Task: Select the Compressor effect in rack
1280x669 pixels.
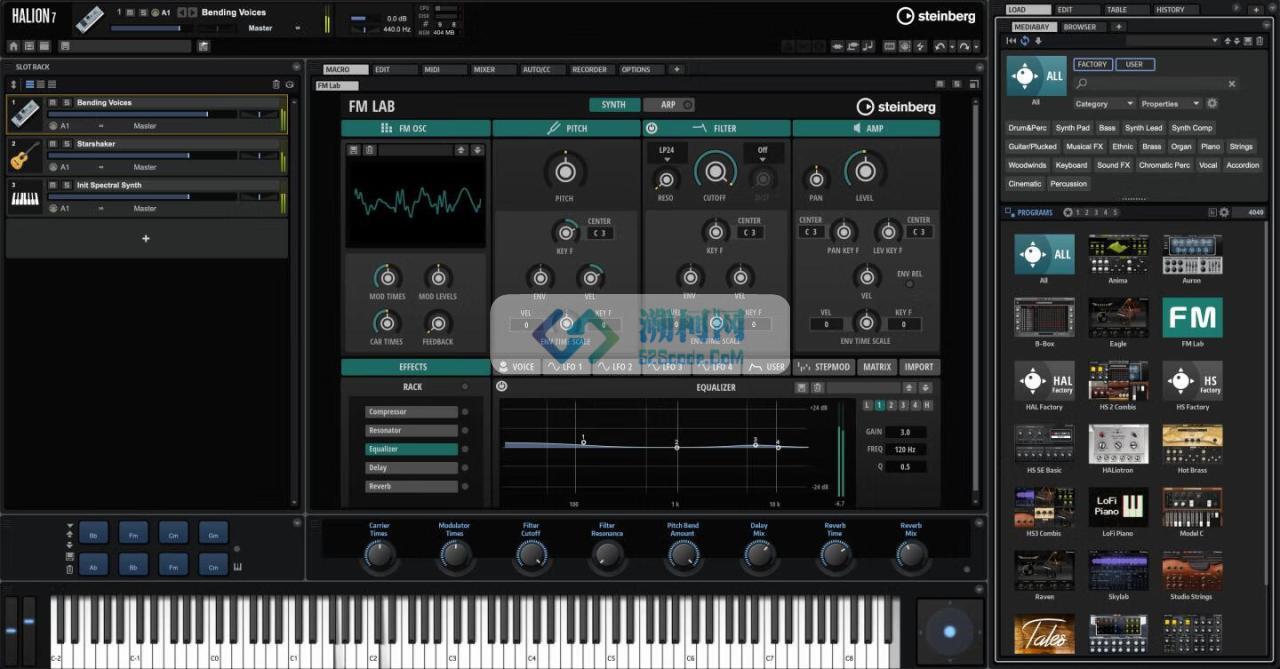Action: pos(413,412)
